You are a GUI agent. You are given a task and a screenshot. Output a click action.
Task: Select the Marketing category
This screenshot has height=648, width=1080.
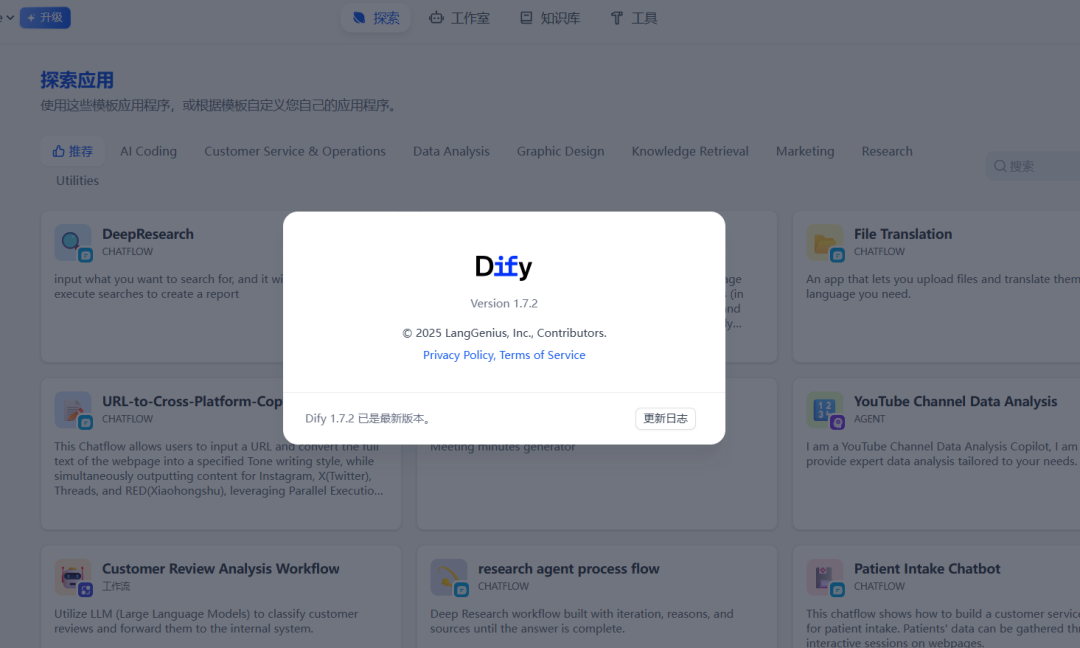click(805, 151)
